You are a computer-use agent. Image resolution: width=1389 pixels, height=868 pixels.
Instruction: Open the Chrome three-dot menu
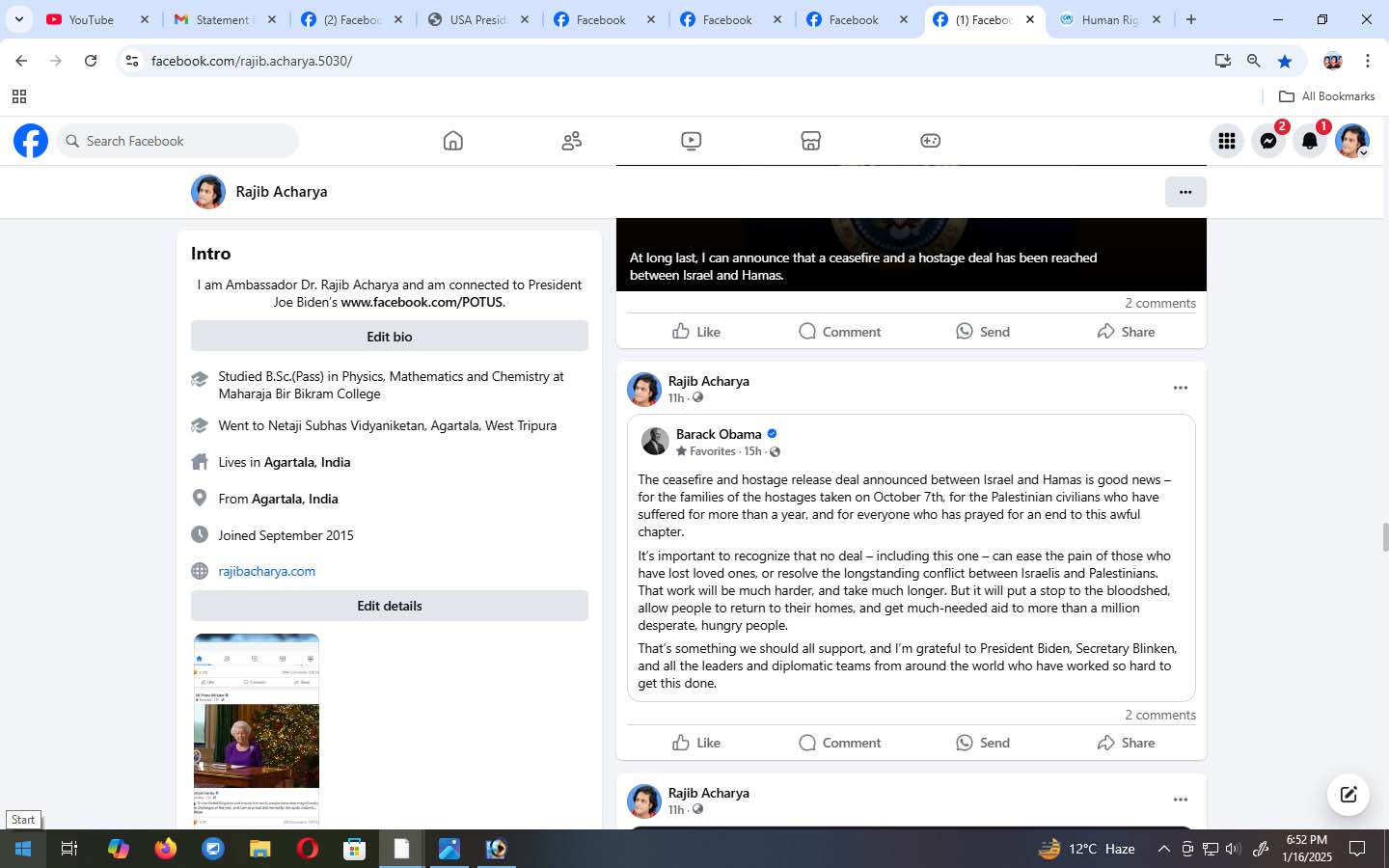[1368, 61]
